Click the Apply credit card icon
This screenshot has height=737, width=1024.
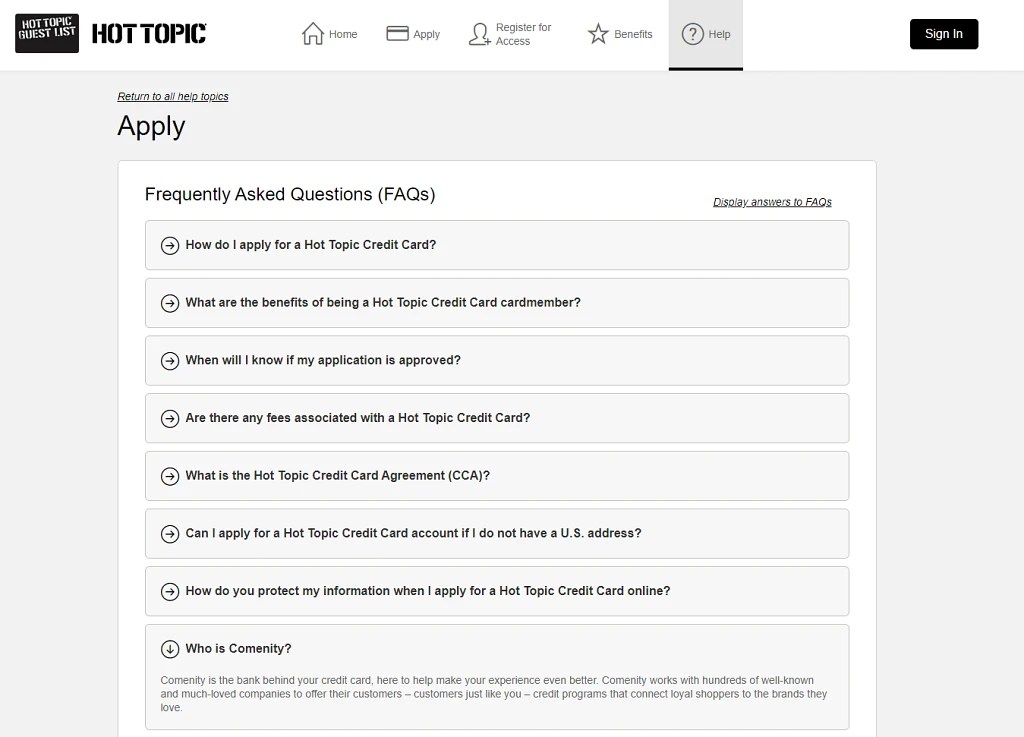pos(397,33)
